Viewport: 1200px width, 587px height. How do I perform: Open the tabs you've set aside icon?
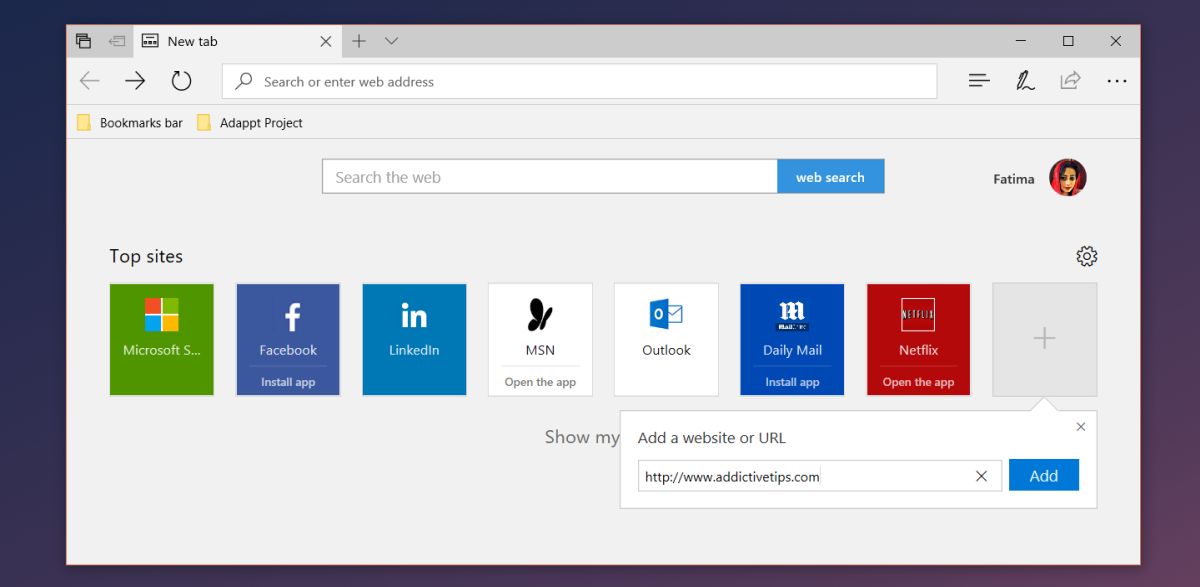click(x=84, y=41)
